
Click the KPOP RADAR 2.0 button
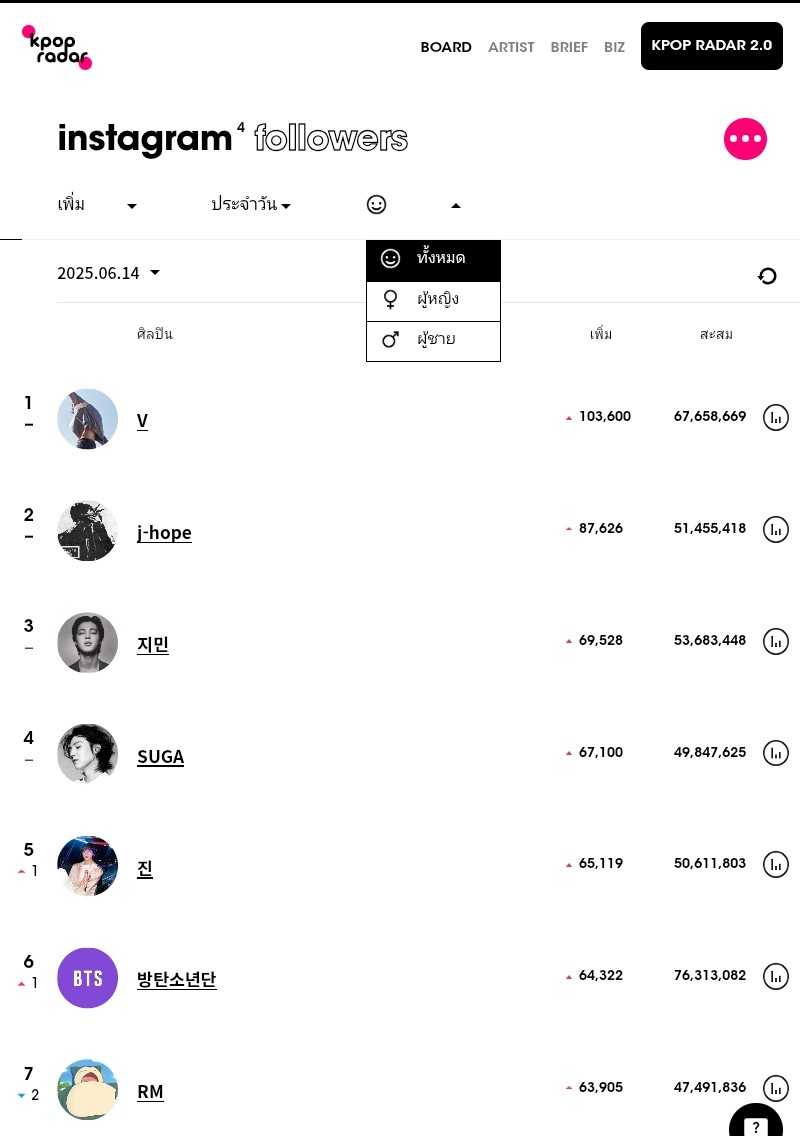coord(712,46)
